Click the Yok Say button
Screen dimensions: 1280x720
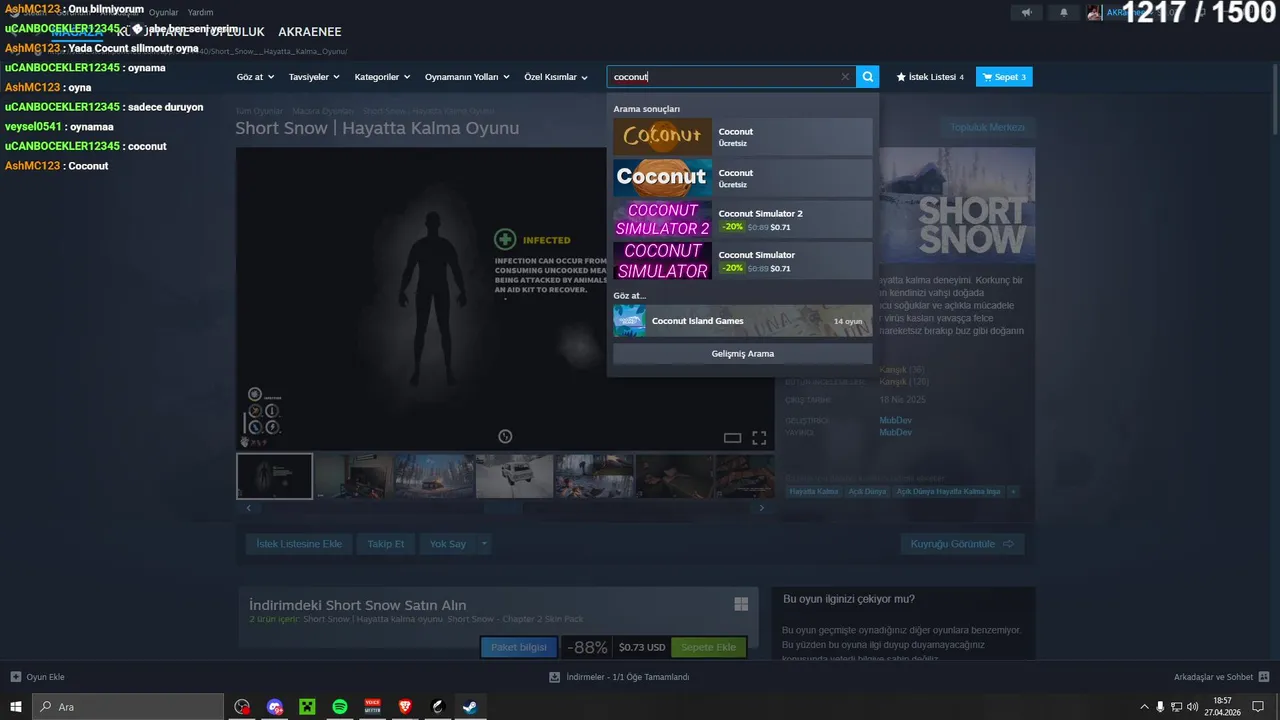pyautogui.click(x=448, y=544)
